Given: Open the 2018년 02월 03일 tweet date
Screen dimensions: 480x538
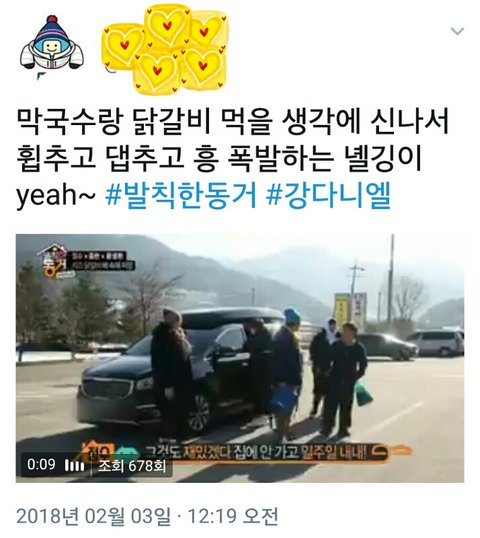Looking at the screenshot, I should pyautogui.click(x=93, y=517).
